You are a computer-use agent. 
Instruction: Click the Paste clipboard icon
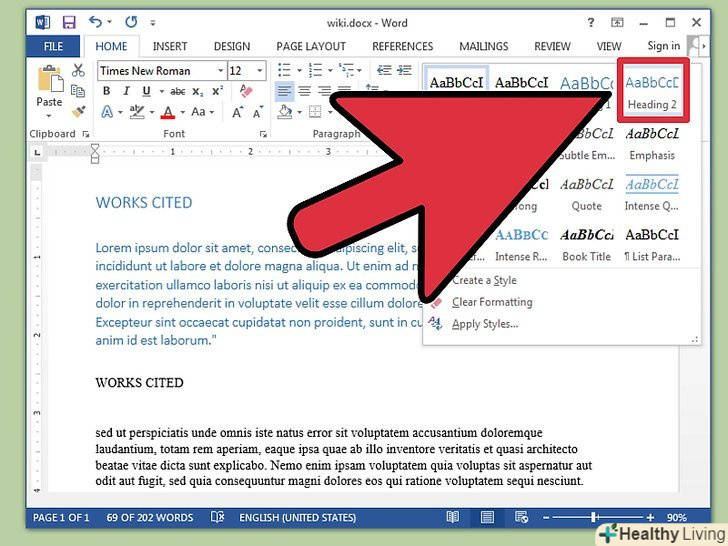pyautogui.click(x=50, y=79)
